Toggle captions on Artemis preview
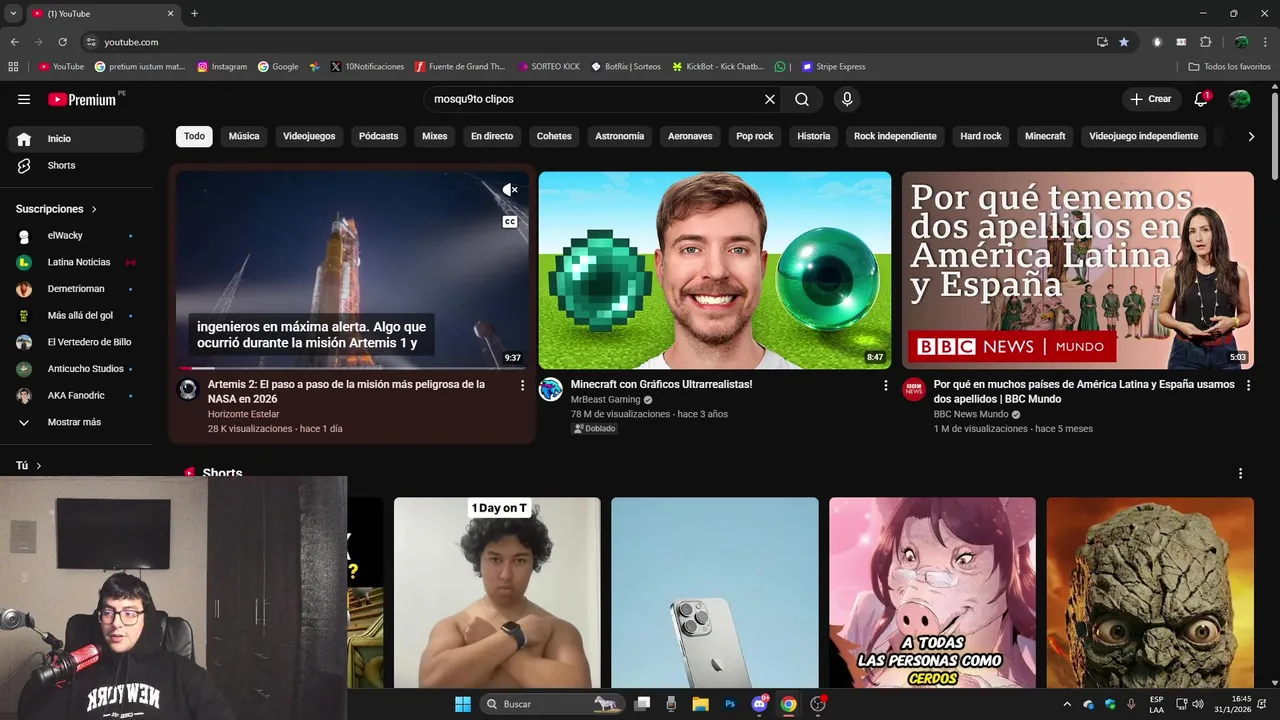 click(510, 222)
